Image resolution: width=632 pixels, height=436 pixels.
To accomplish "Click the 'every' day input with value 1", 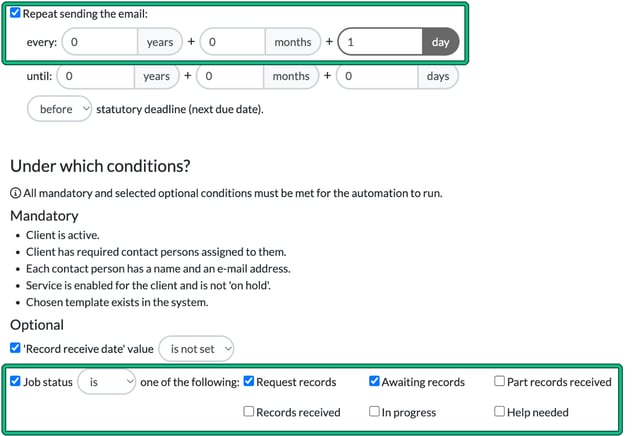I will click(380, 42).
